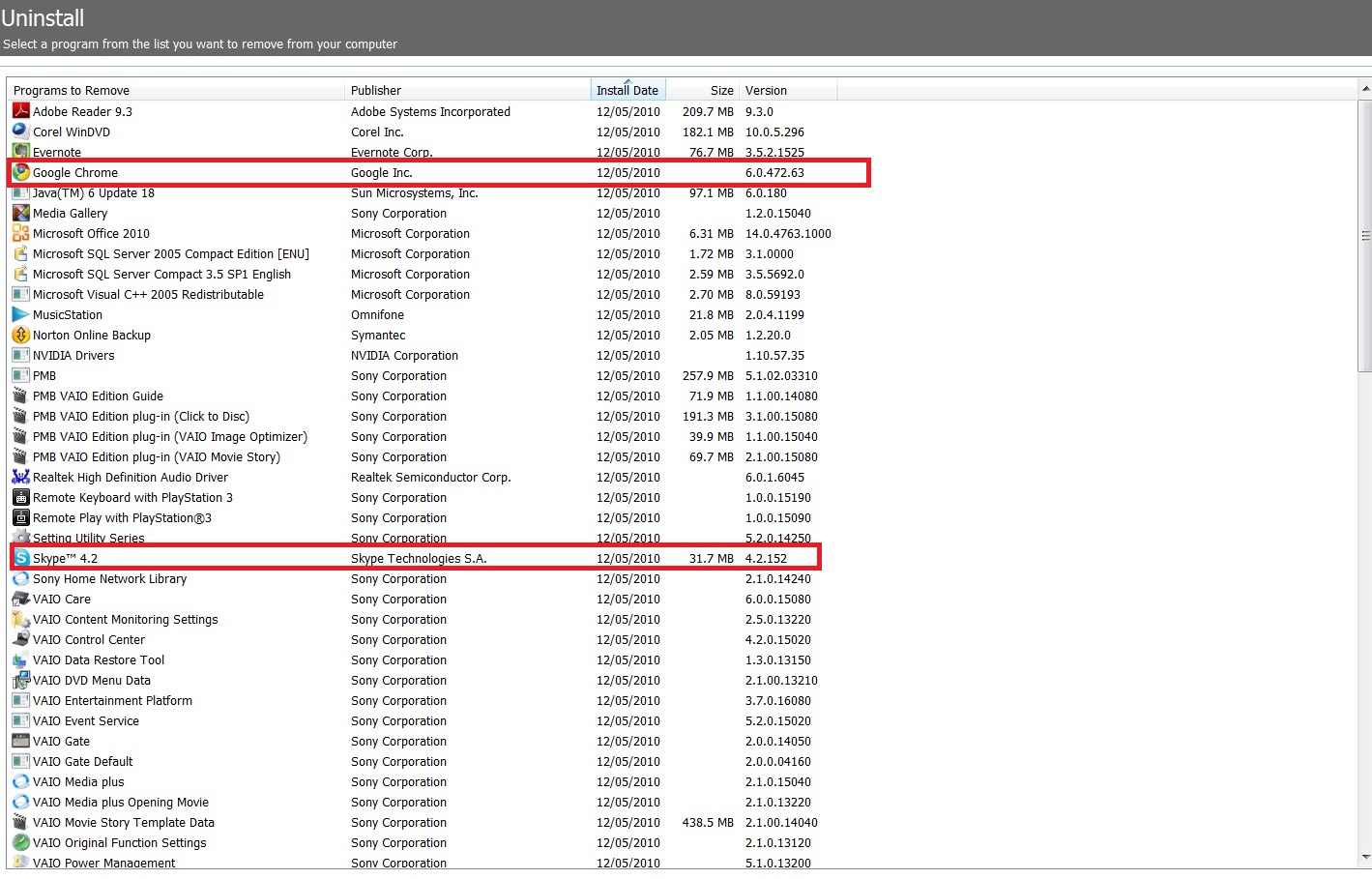Select the VAIO Gate Default entry
Viewport: 1372px width, 879px height.
422,761
